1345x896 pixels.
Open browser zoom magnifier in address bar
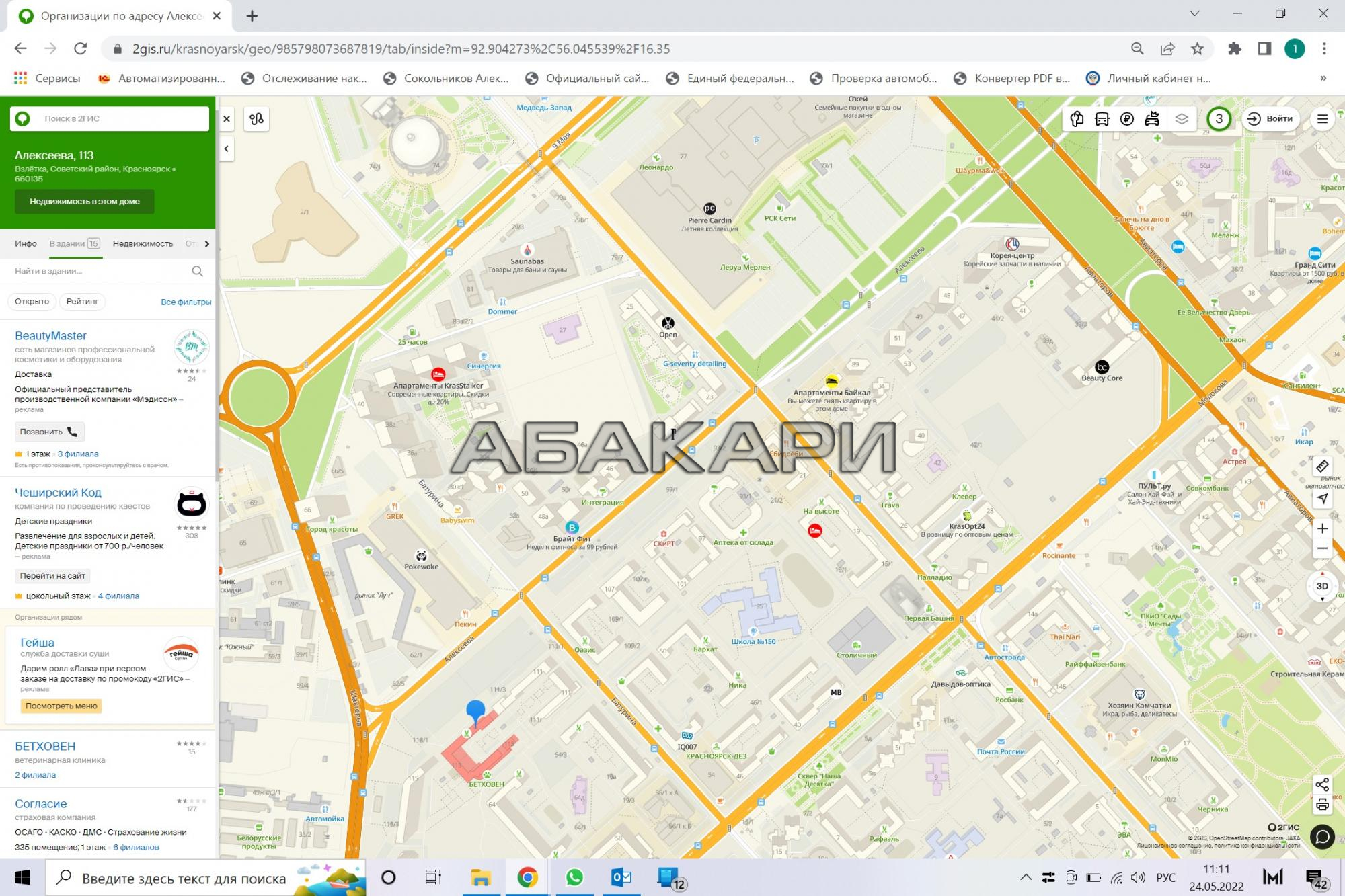pyautogui.click(x=1137, y=48)
